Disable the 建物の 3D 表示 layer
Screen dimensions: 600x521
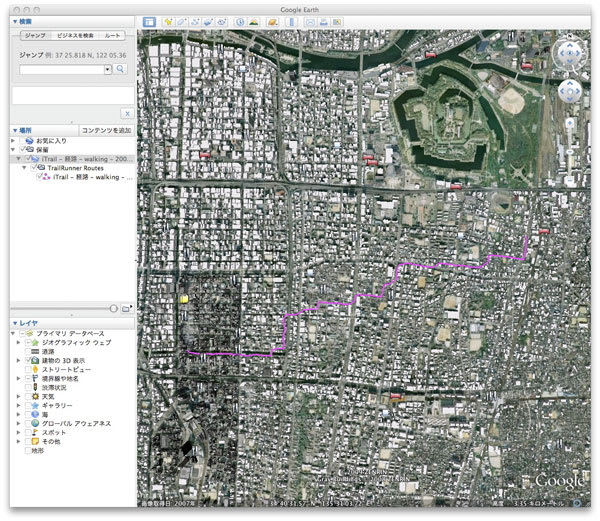click(28, 360)
